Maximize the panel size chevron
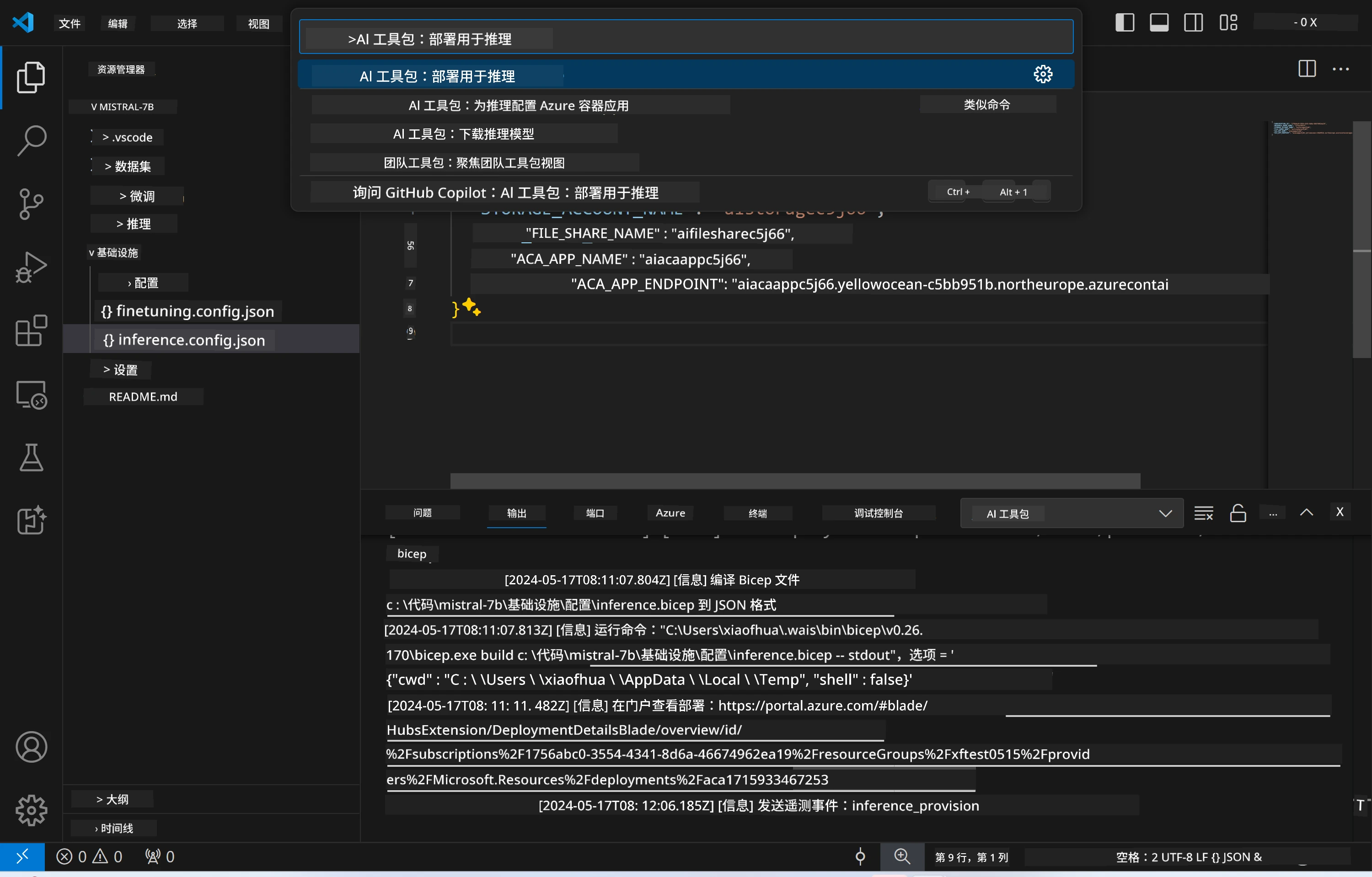Image resolution: width=1372 pixels, height=877 pixels. point(1307,513)
